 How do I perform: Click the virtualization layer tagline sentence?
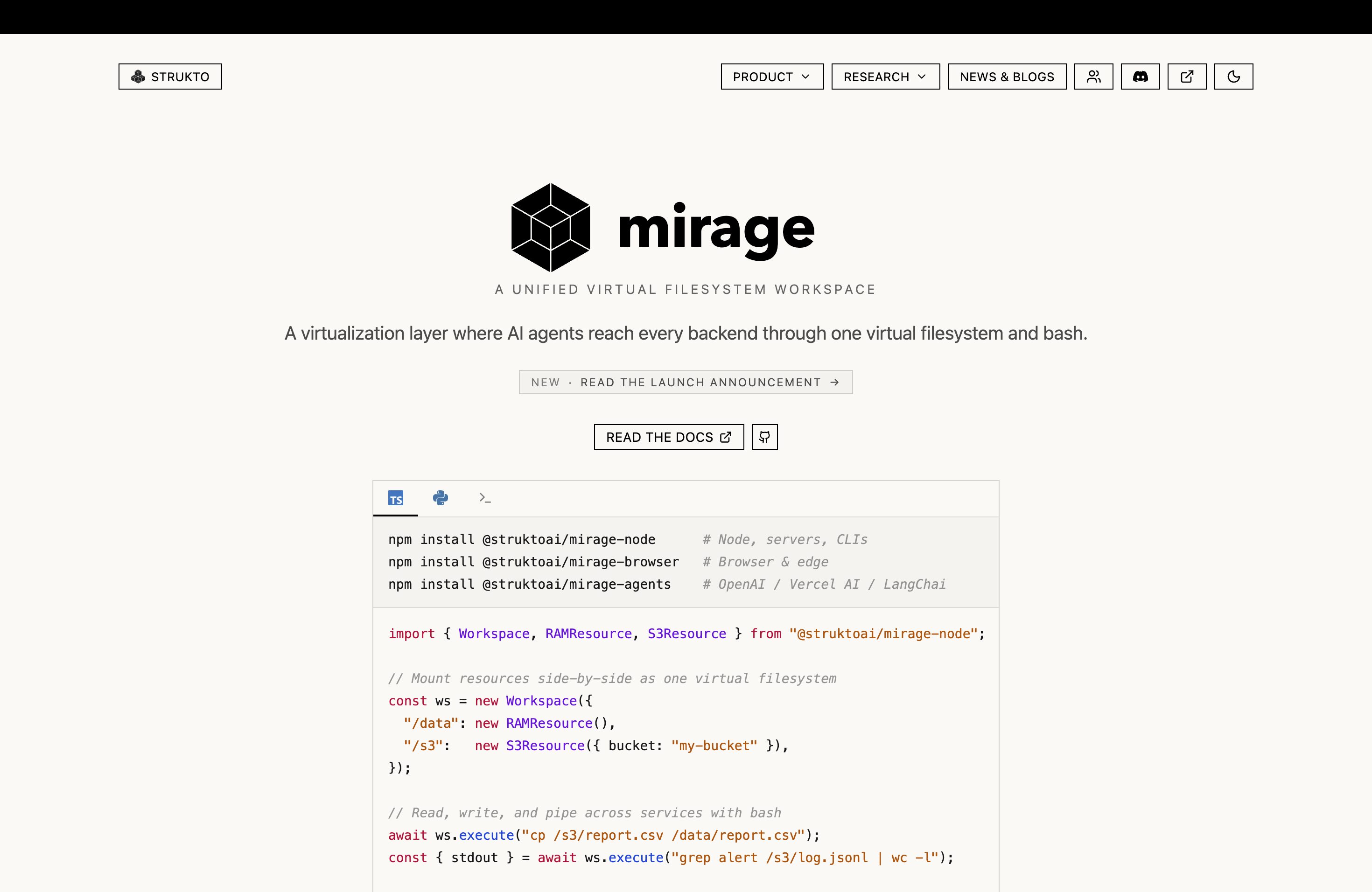(686, 334)
